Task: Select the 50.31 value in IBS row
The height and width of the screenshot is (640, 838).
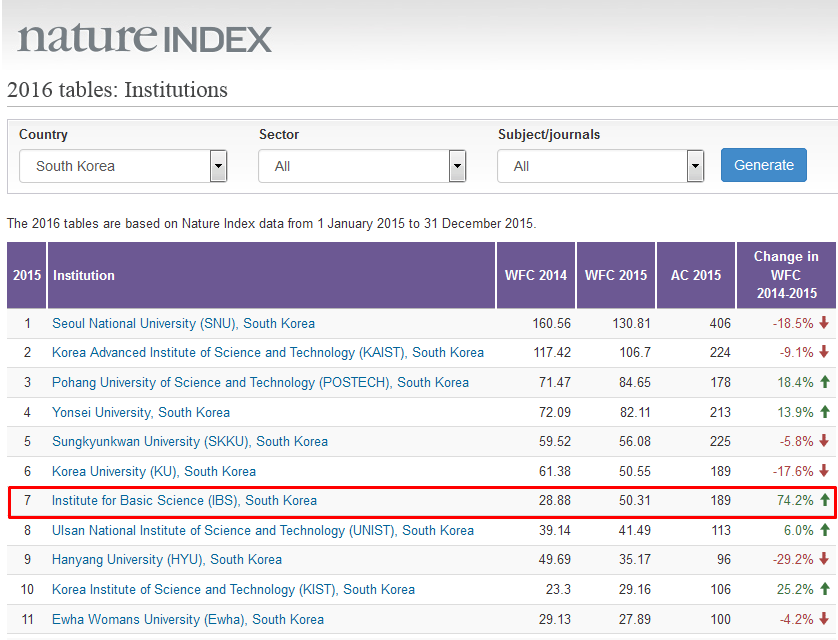Action: (634, 501)
